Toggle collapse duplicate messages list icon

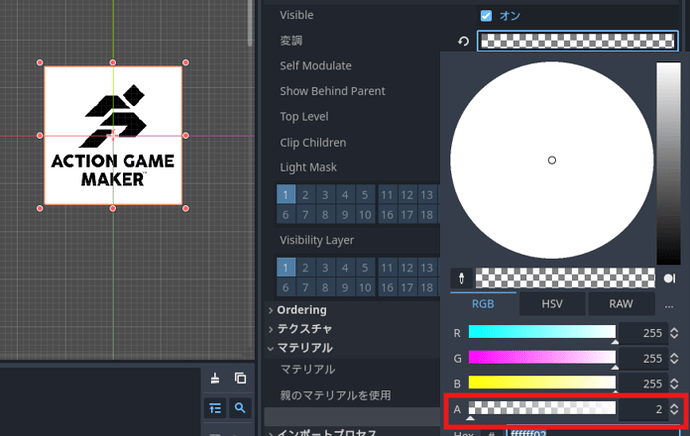point(215,408)
